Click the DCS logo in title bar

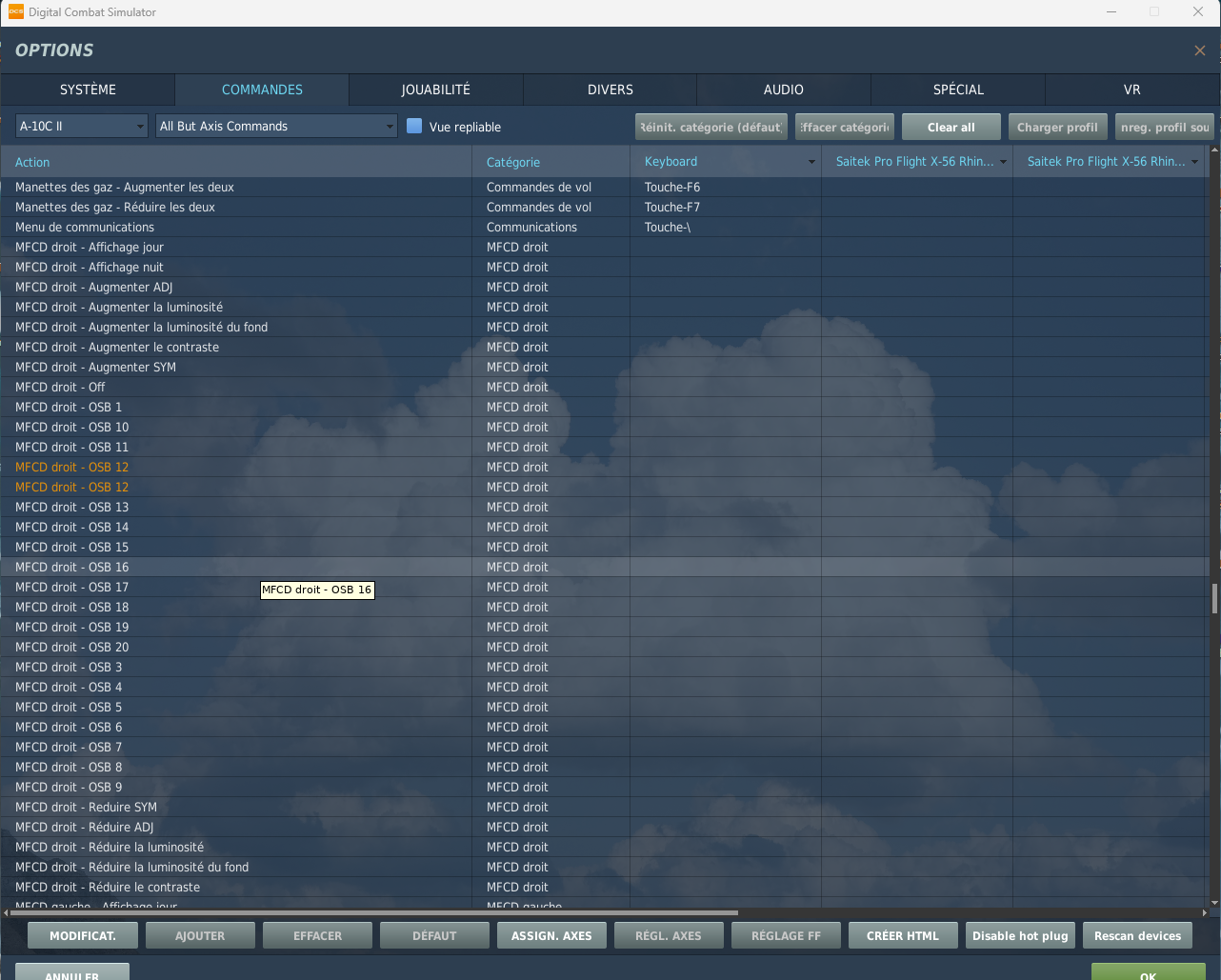[16, 12]
